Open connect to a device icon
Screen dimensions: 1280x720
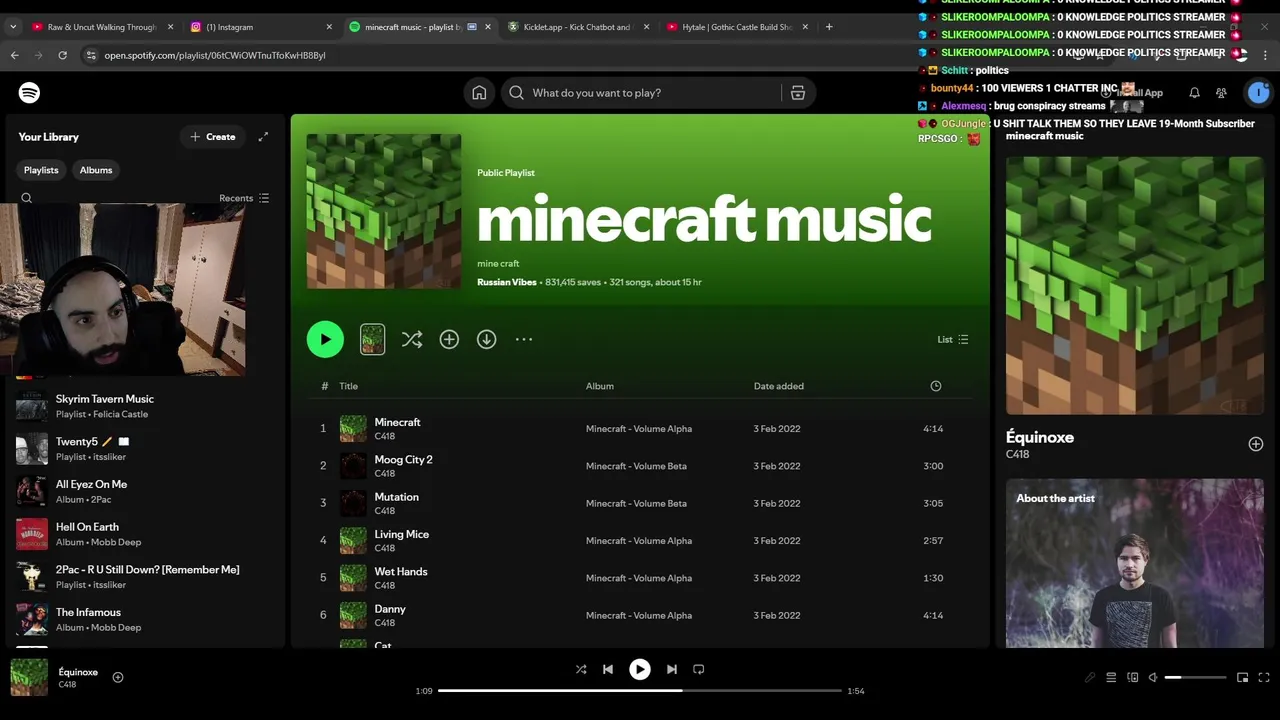1132,678
